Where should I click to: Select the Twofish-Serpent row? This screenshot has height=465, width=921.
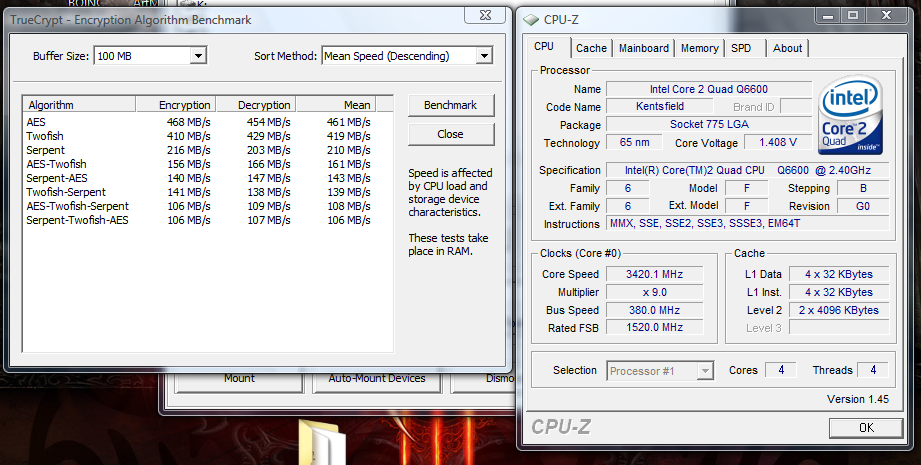(199, 193)
